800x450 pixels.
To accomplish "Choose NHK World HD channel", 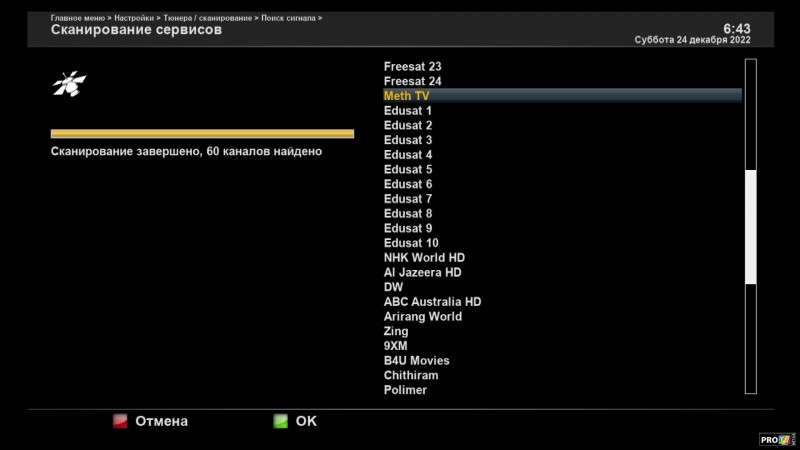I will tap(424, 258).
